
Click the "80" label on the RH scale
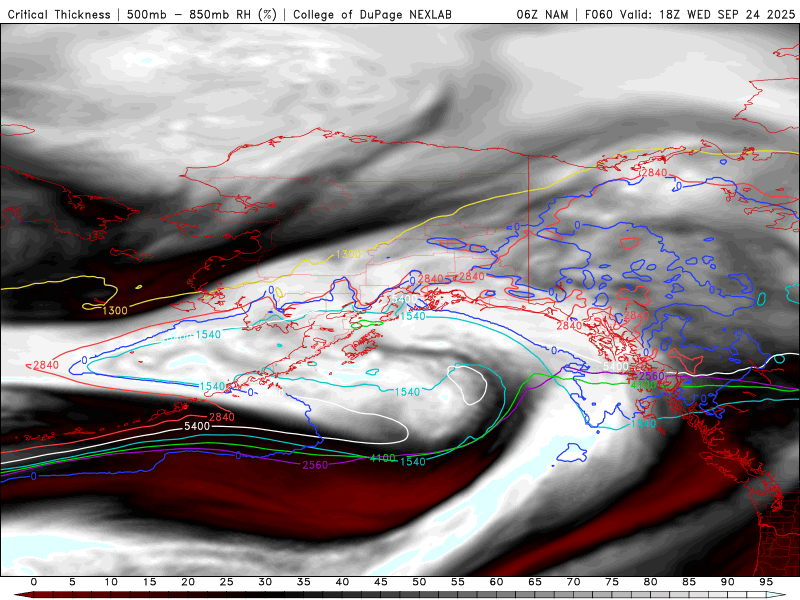point(650,582)
